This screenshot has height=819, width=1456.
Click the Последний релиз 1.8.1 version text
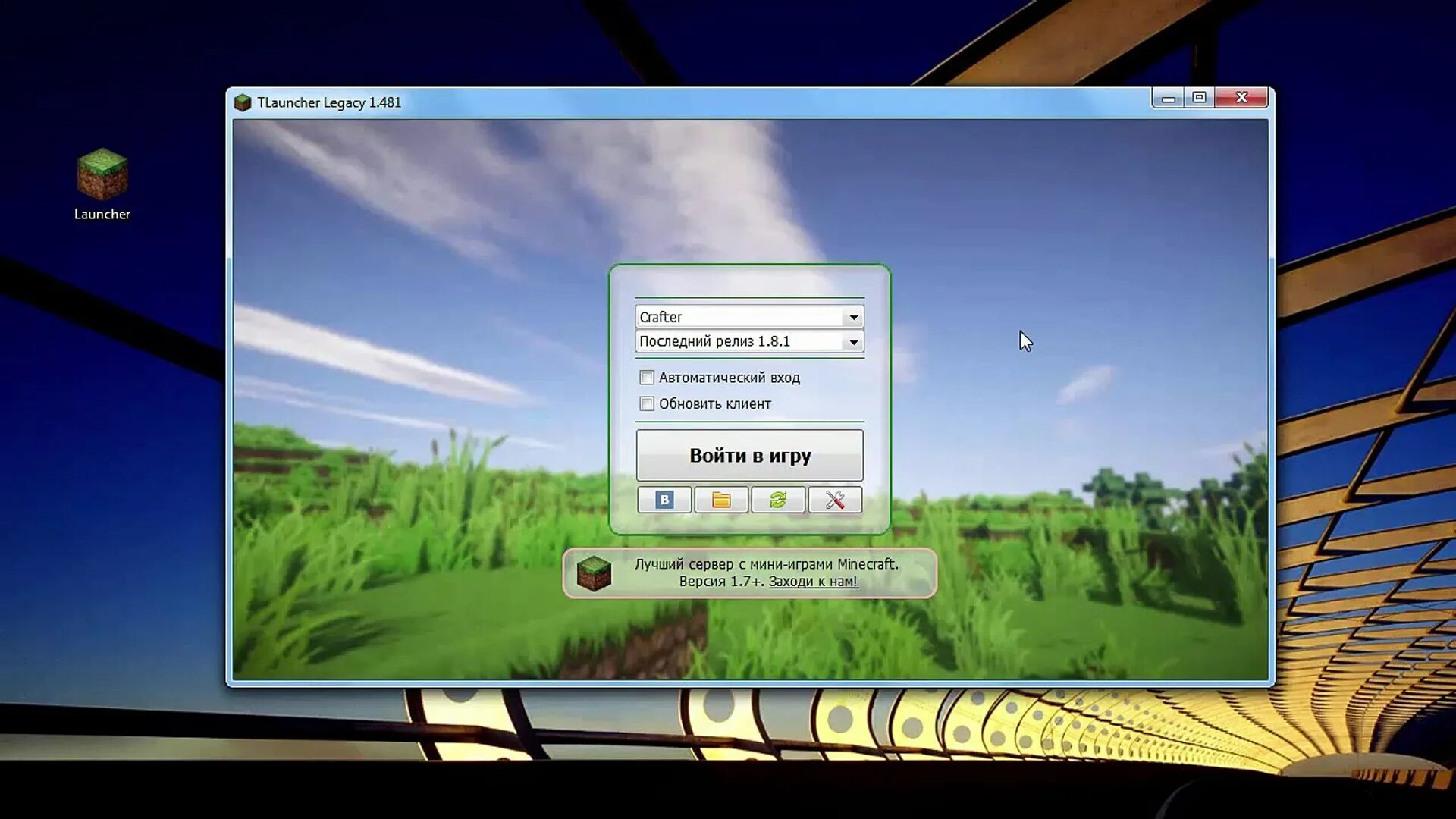point(714,341)
